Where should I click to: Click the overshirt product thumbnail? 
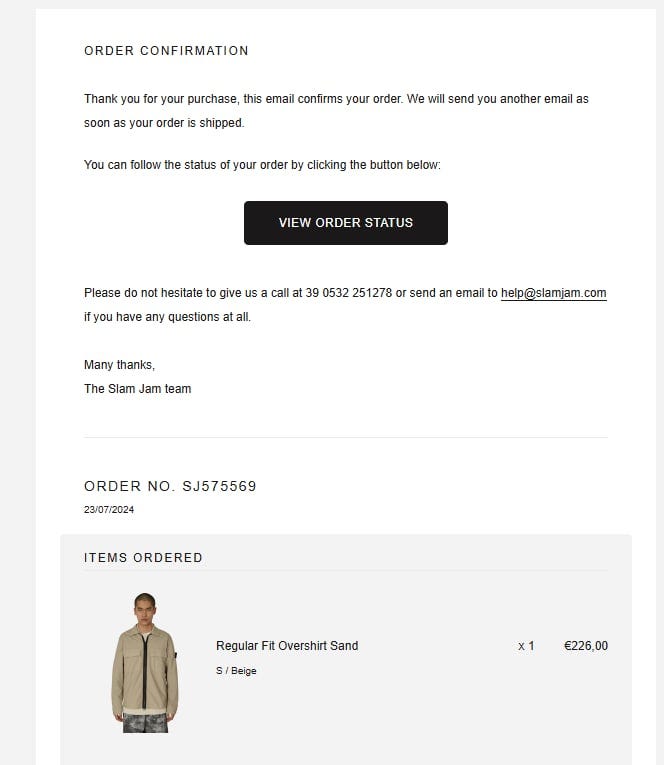pyautogui.click(x=145, y=662)
